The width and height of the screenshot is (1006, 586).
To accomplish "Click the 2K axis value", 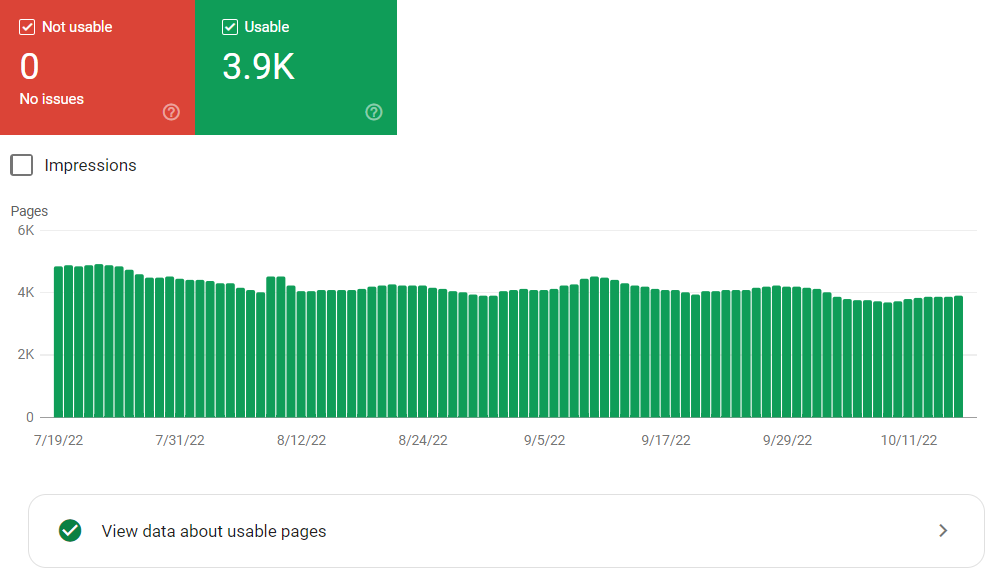I will 26,355.
